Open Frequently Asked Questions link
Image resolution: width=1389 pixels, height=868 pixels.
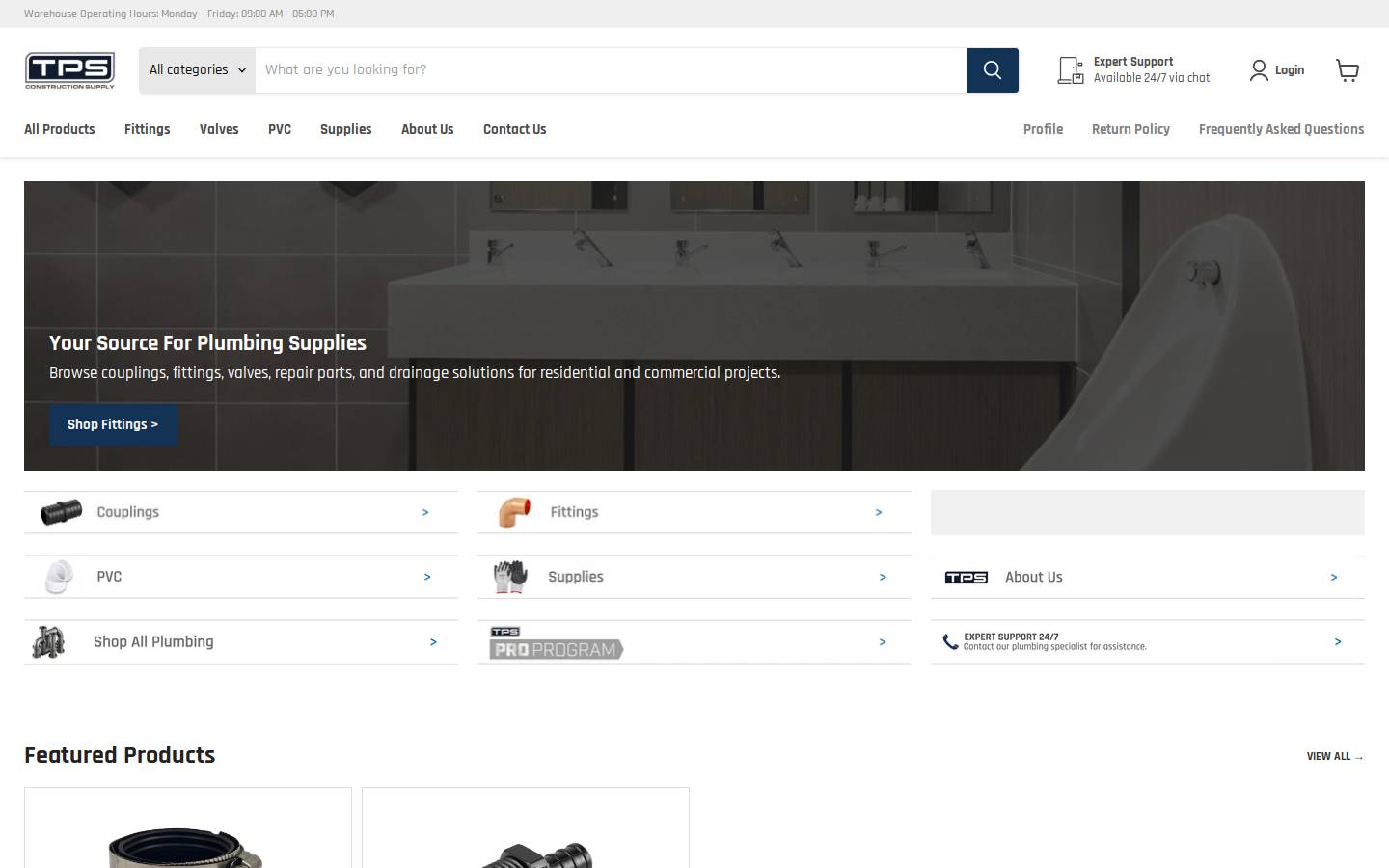(x=1281, y=129)
